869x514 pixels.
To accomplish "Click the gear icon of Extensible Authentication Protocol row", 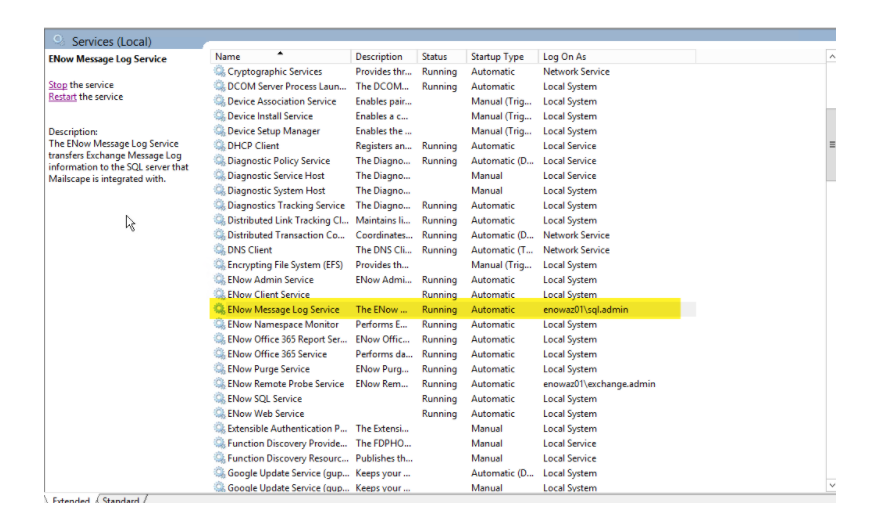I will pos(219,428).
